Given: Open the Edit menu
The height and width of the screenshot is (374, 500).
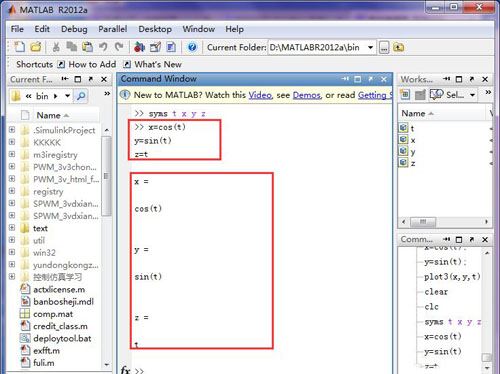Looking at the screenshot, I should coord(42,29).
